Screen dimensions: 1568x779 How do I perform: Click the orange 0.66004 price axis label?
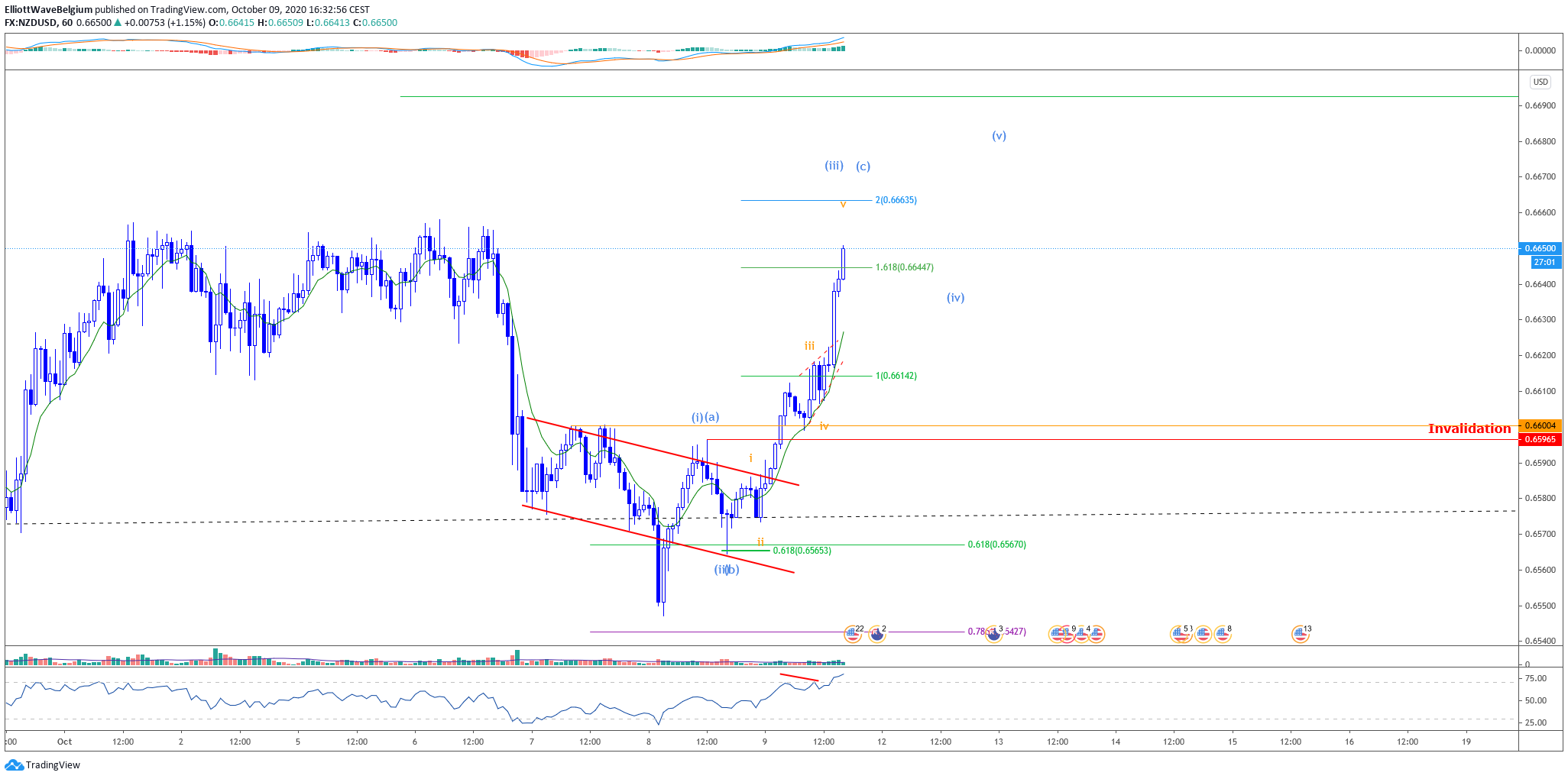tap(1539, 425)
